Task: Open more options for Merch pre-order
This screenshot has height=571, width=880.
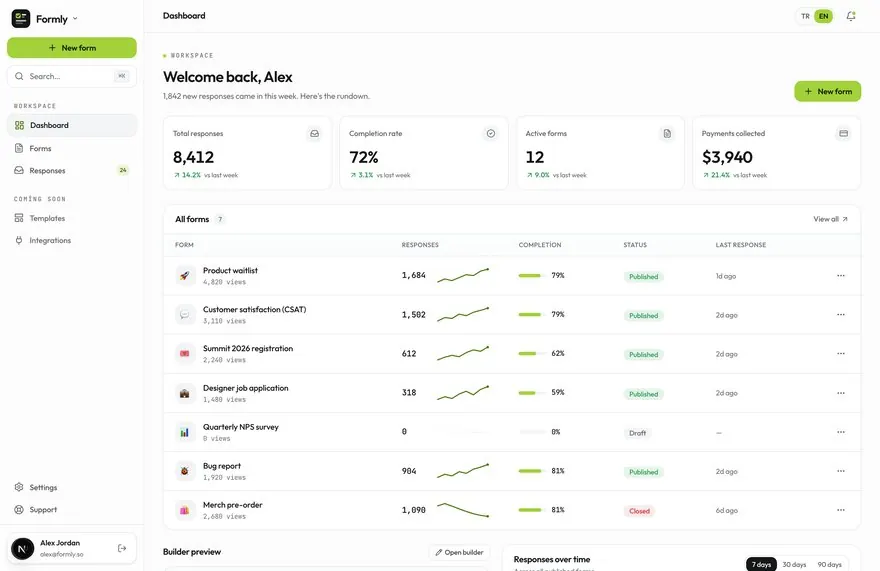Action: pyautogui.click(x=841, y=510)
